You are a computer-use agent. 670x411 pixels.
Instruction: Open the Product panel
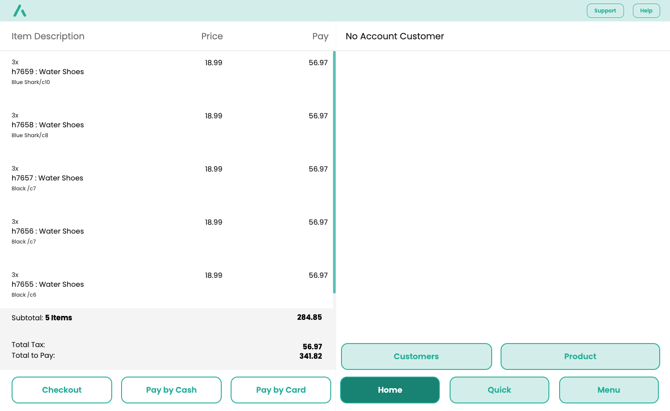(x=580, y=356)
